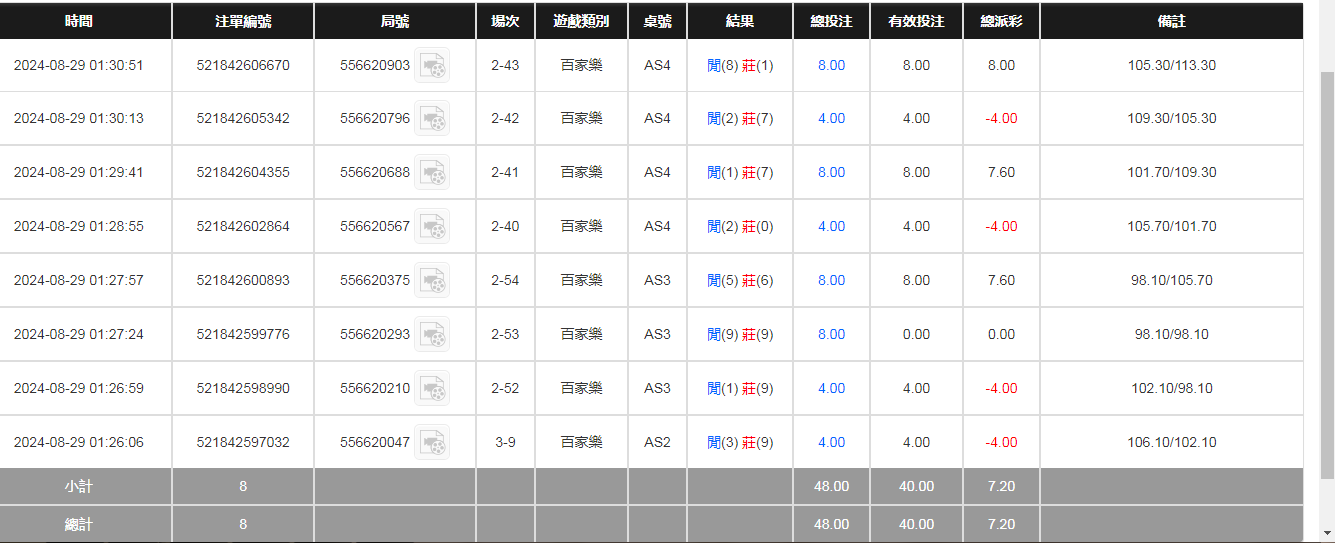Select blue bet amount of order 521842599776
Screen dimensions: 1335x543
coord(831,334)
